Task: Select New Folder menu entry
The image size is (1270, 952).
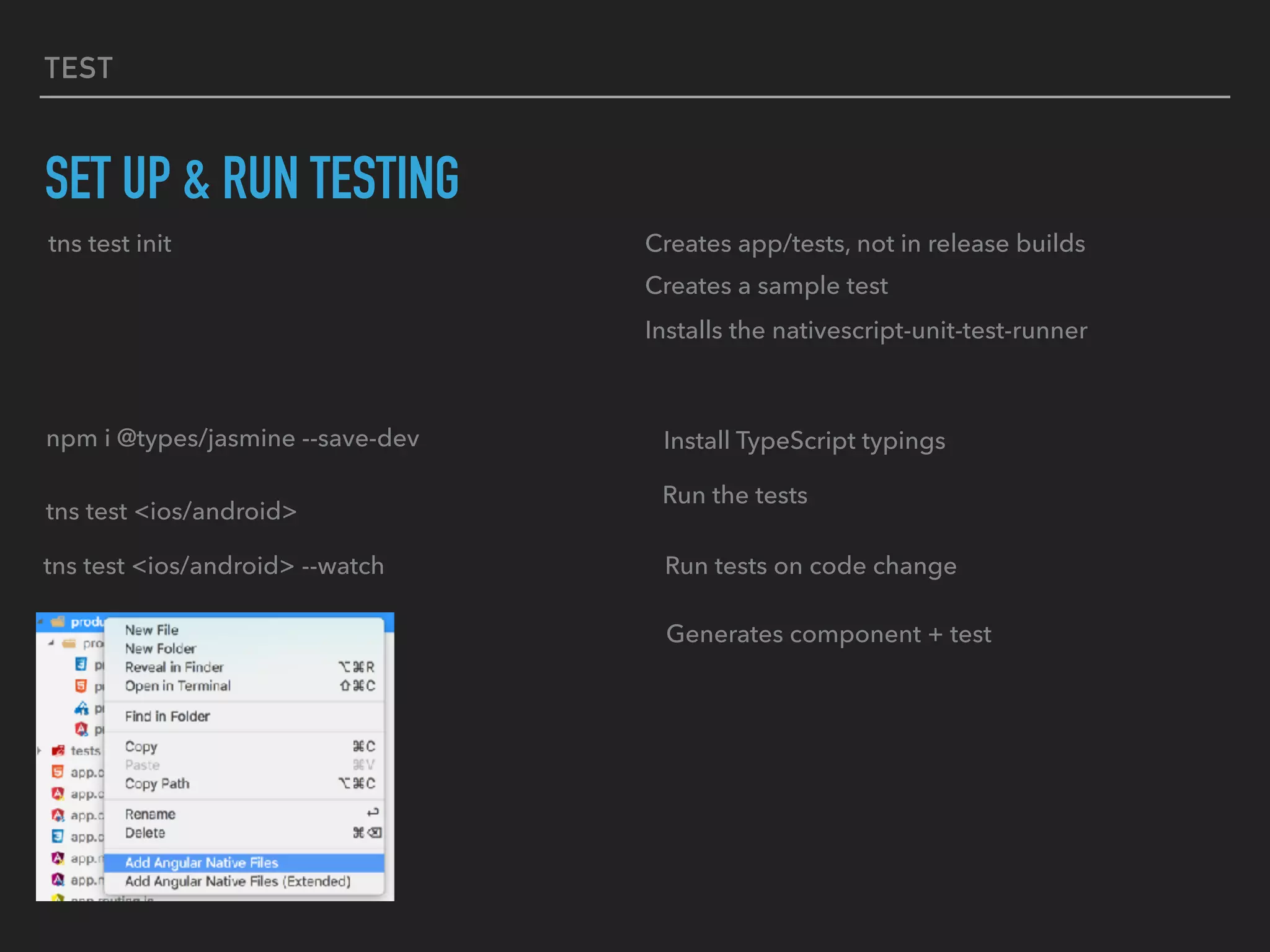Action: 161,649
